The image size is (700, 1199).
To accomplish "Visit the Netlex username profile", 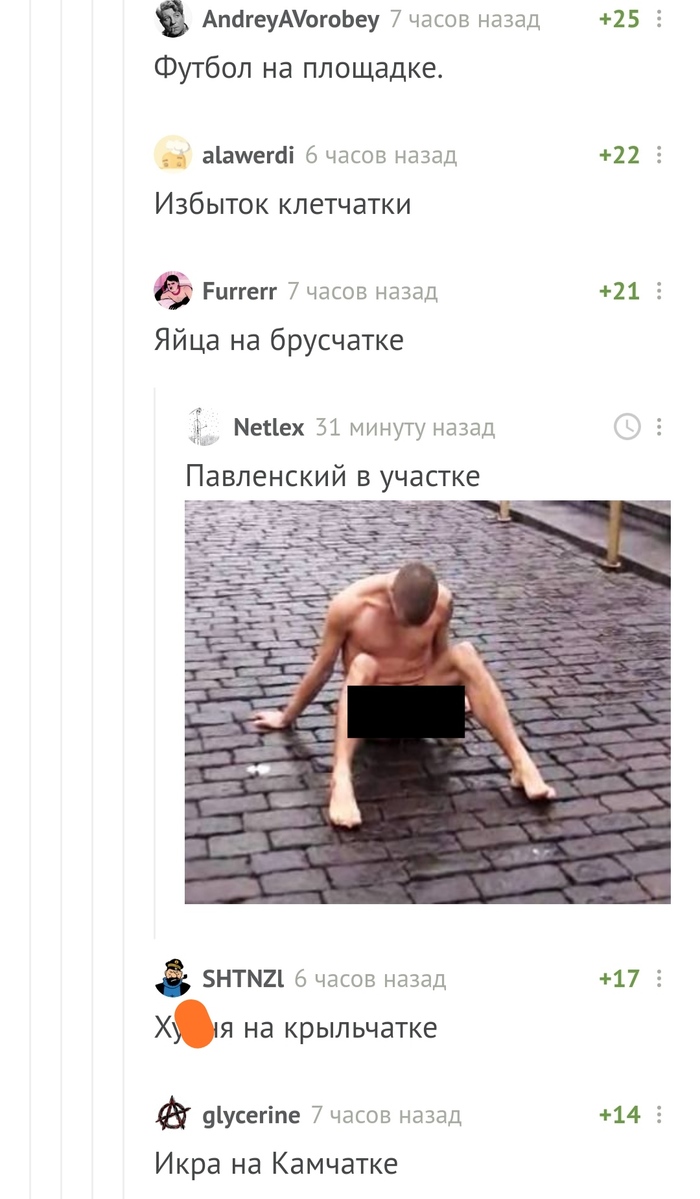I will [x=269, y=427].
